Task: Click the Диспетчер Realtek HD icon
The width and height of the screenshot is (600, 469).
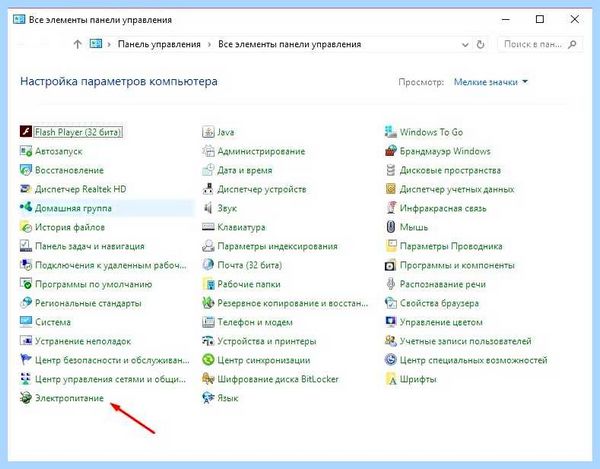Action: 26,189
